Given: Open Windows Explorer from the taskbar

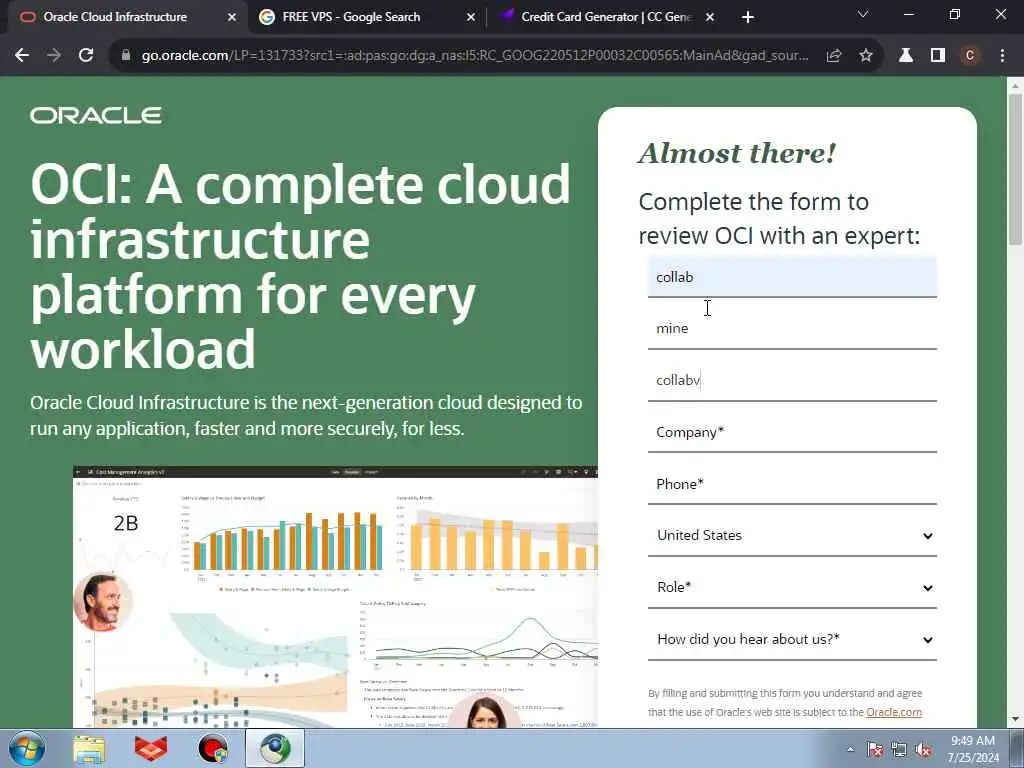Looking at the screenshot, I should tap(89, 749).
